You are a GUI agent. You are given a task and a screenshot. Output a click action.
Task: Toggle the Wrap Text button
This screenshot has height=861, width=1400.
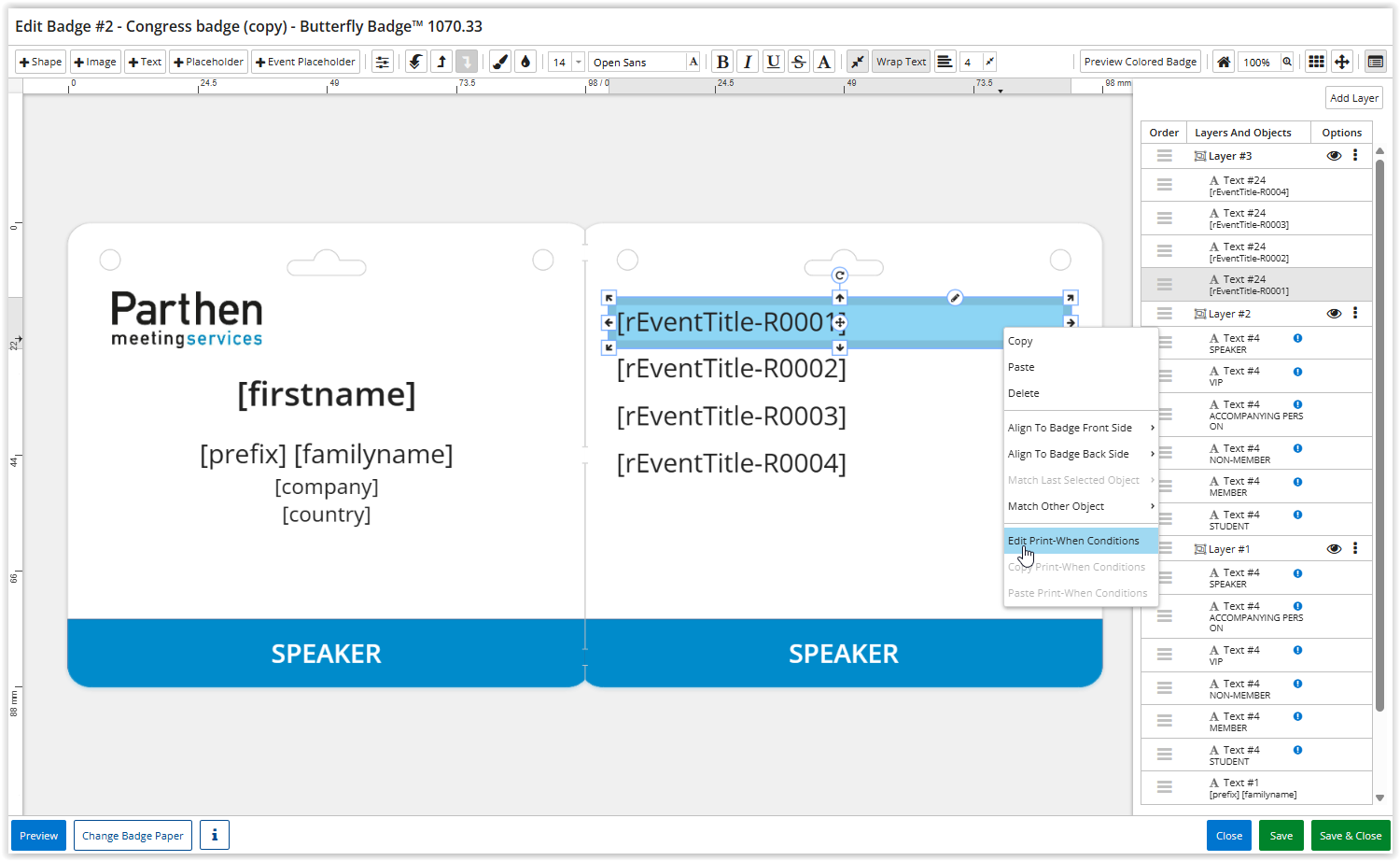(x=901, y=62)
